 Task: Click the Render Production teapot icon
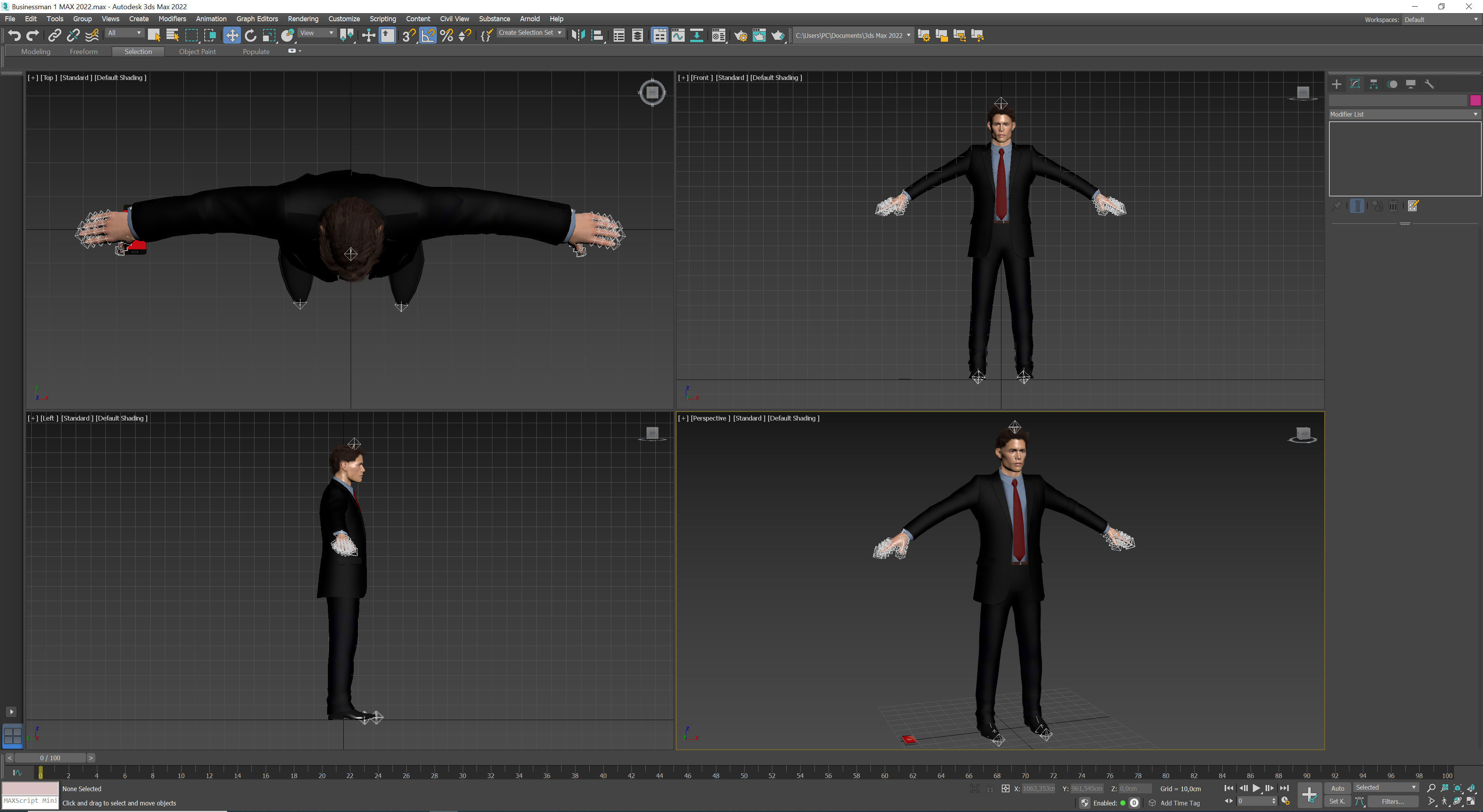tap(778, 36)
